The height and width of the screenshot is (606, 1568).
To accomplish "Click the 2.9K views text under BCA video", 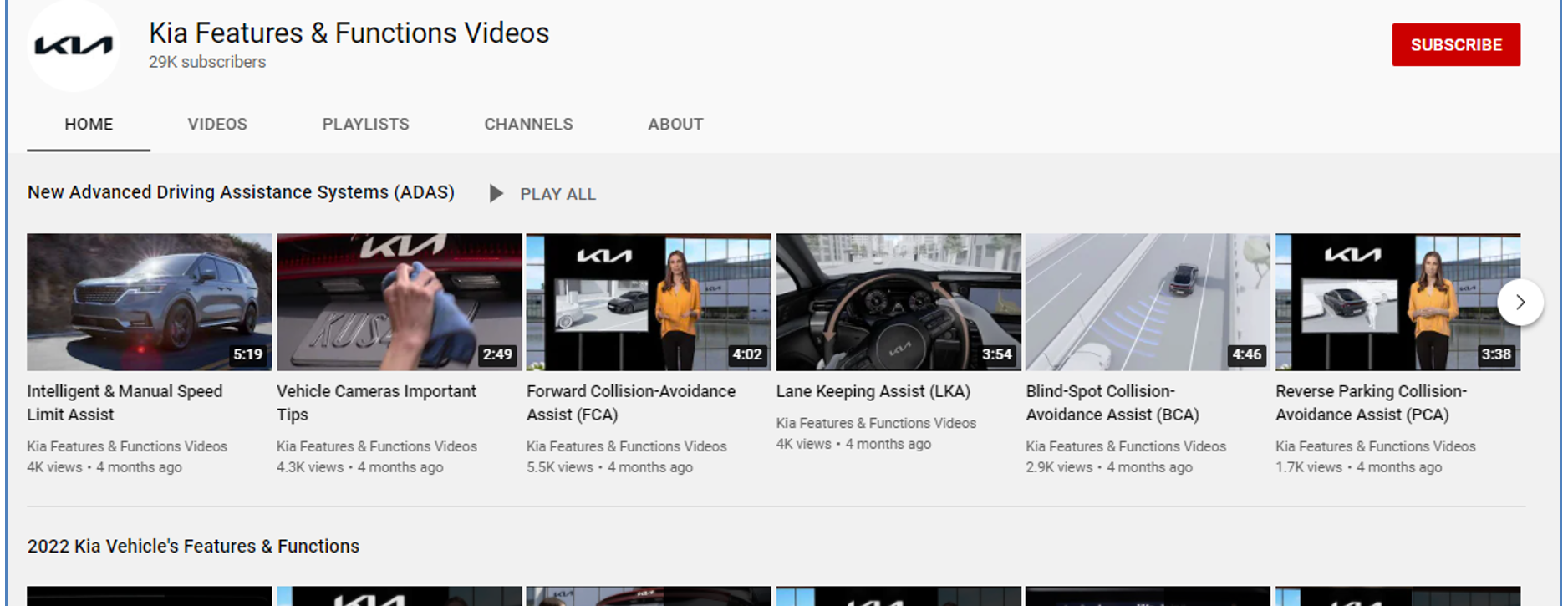I will coord(1059,467).
